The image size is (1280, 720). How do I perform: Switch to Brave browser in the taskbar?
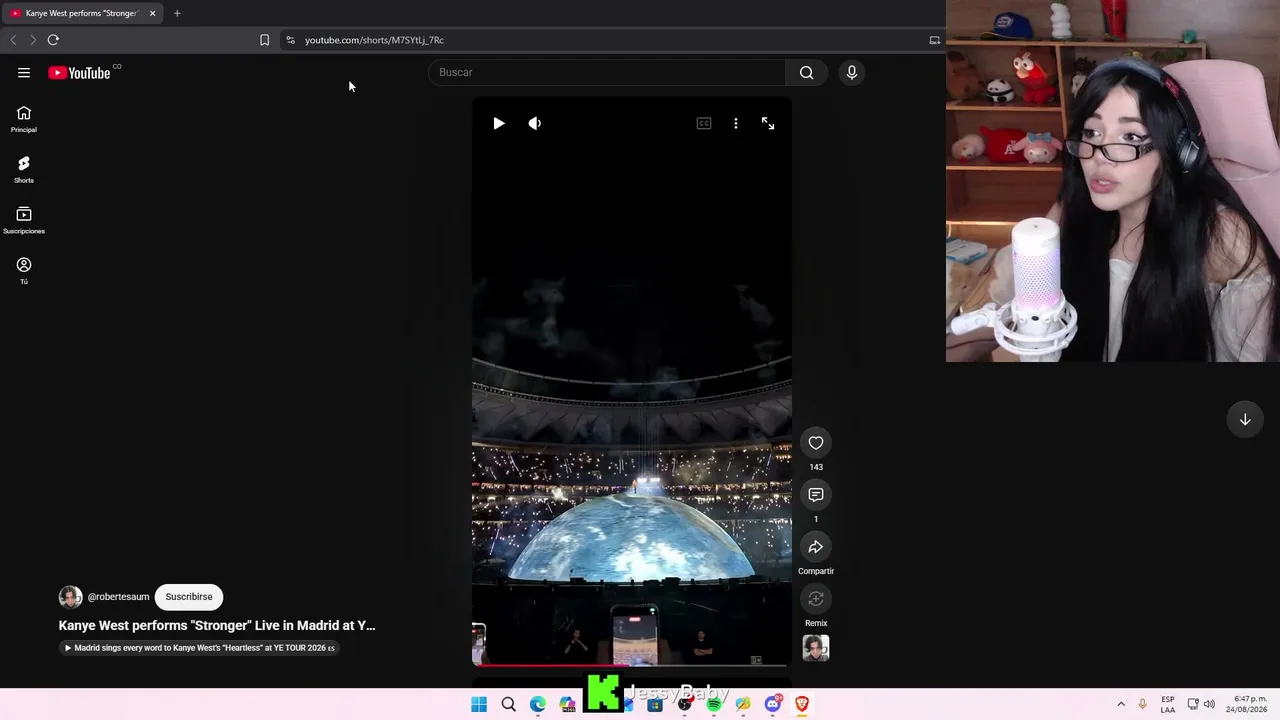[x=802, y=704]
